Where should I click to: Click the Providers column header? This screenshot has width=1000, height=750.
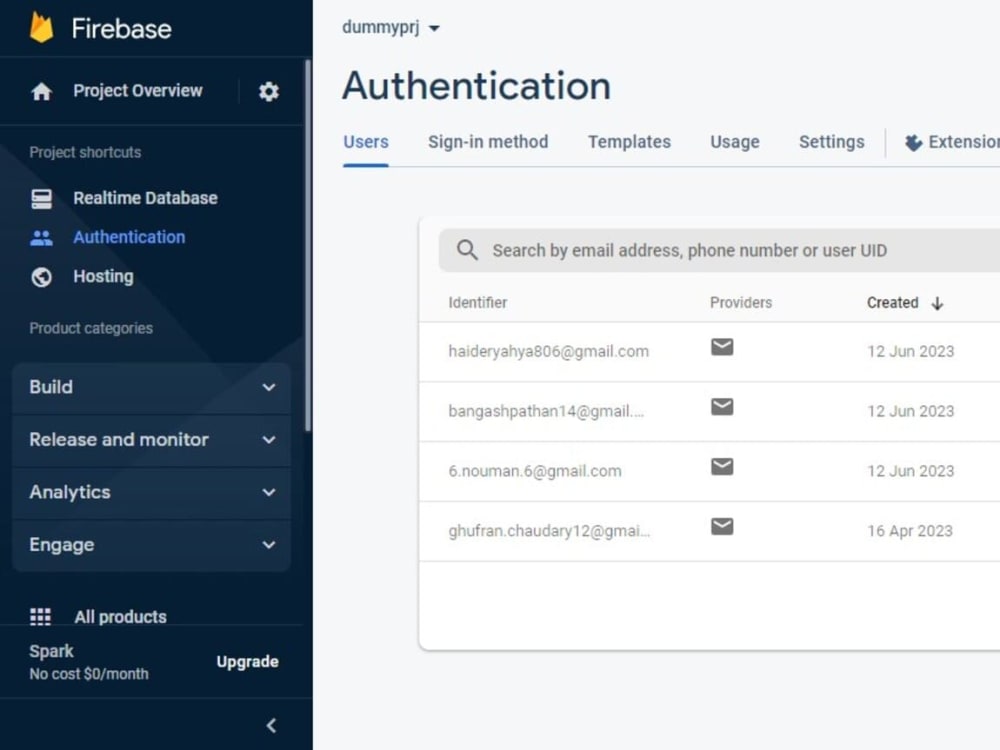pos(740,303)
